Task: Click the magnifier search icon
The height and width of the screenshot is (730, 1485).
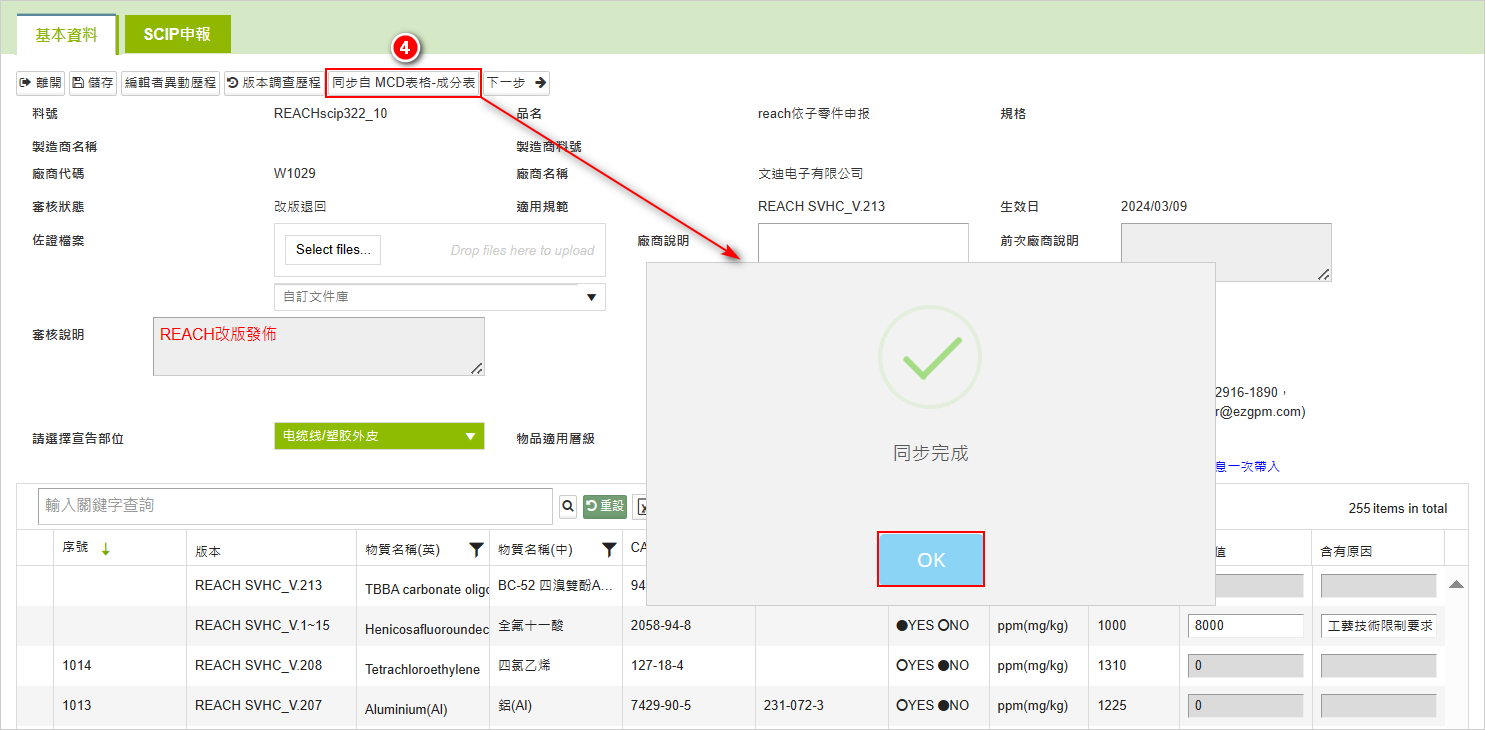Action: click(567, 507)
